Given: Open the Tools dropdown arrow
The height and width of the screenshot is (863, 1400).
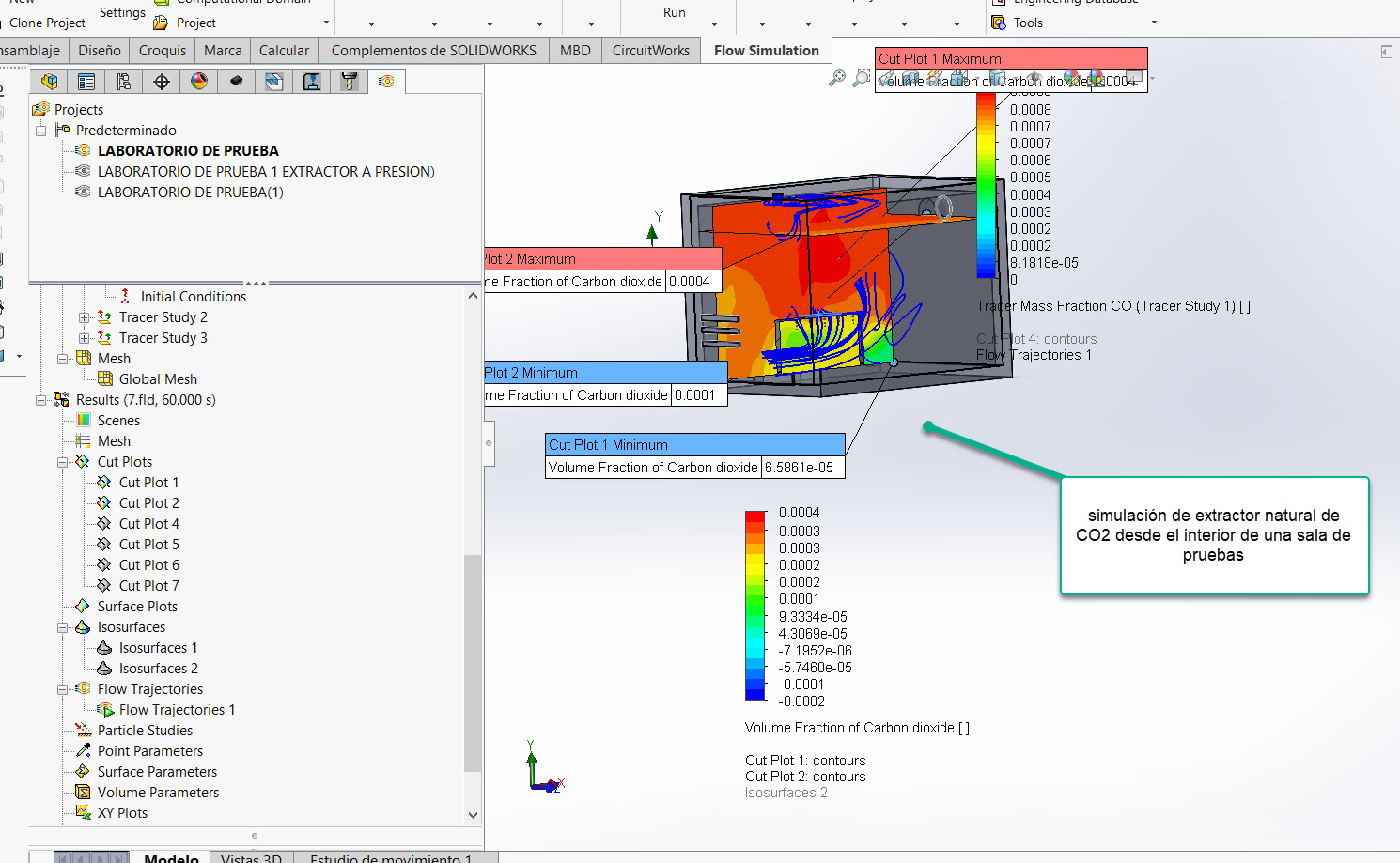Looking at the screenshot, I should (x=1154, y=23).
